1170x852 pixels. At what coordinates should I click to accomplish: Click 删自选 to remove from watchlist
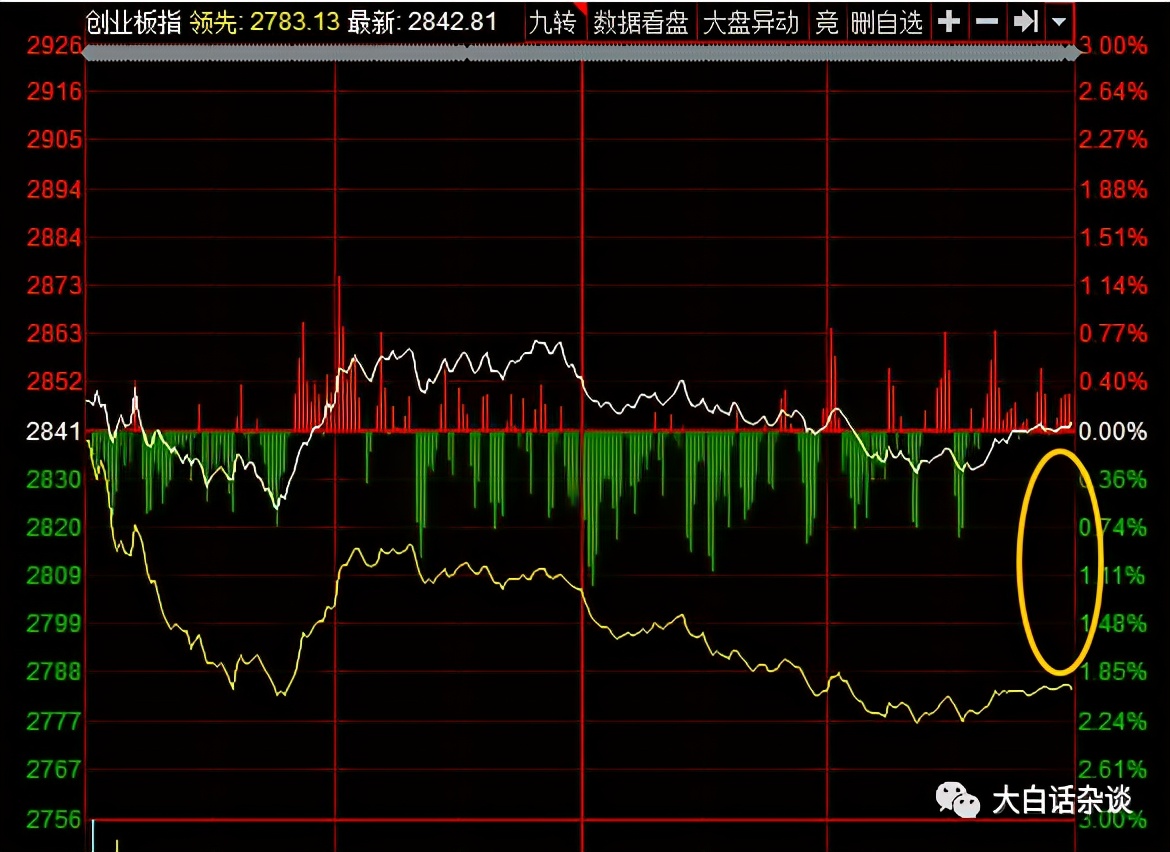[x=886, y=22]
